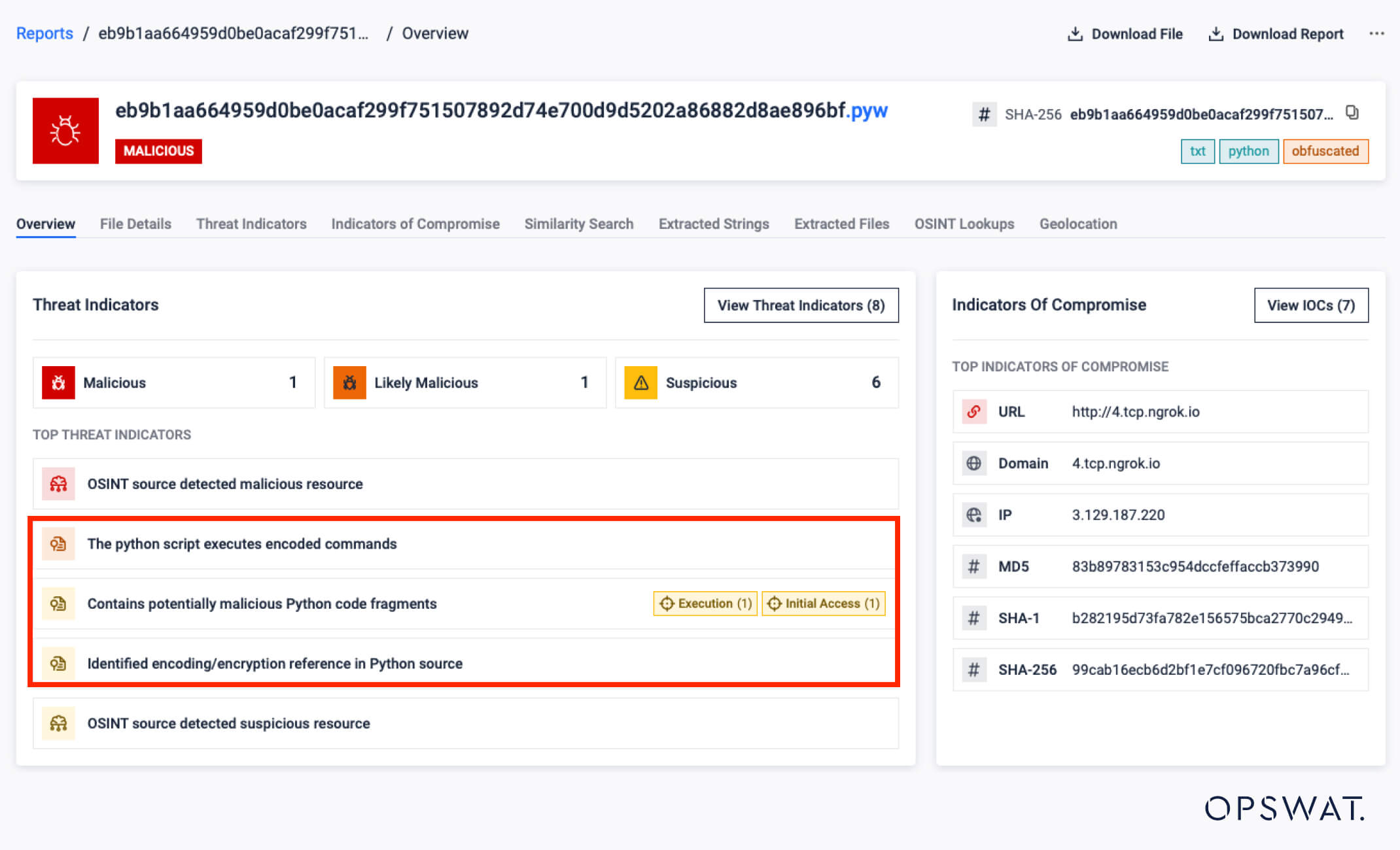Go to the Geolocation tab
1400x850 pixels.
click(1078, 224)
